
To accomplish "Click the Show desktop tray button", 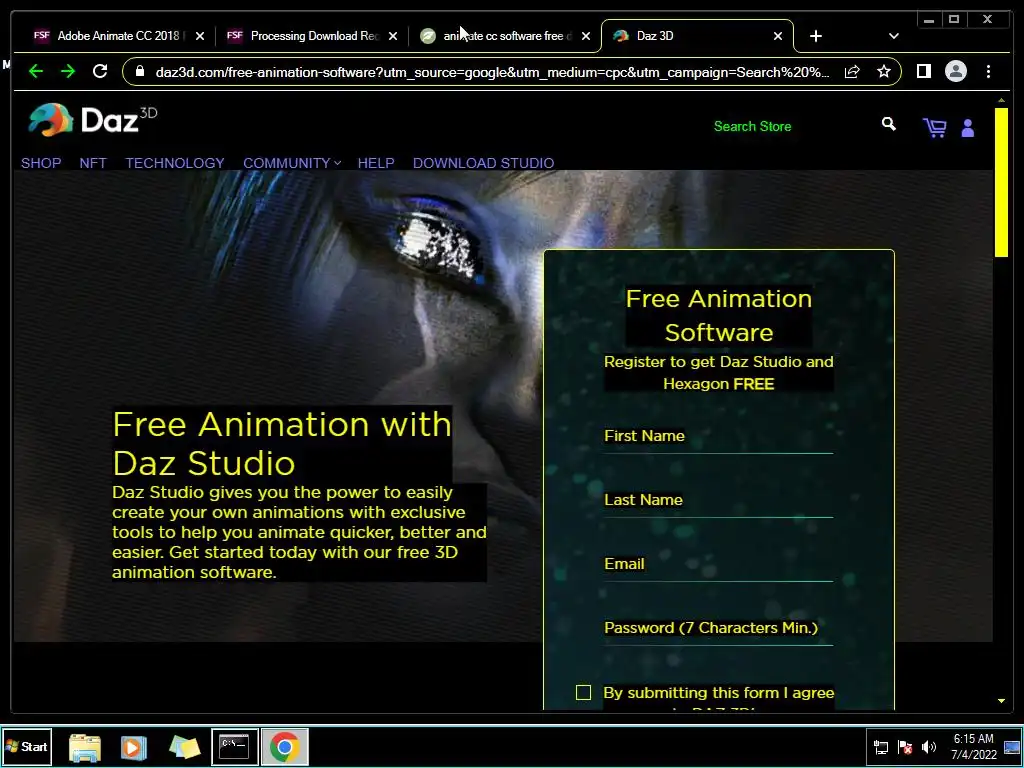I will coord(1013,747).
